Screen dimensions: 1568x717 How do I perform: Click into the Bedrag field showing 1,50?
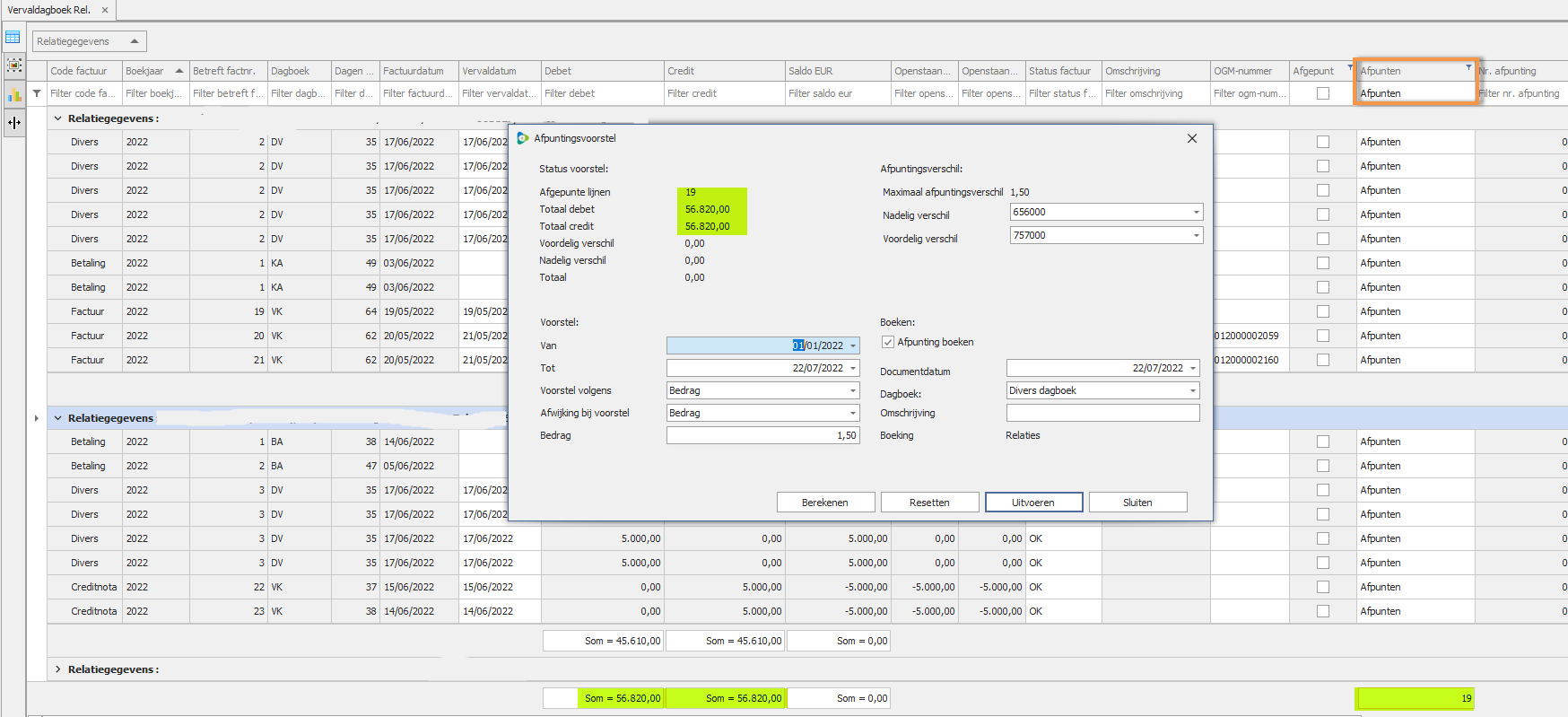click(762, 435)
